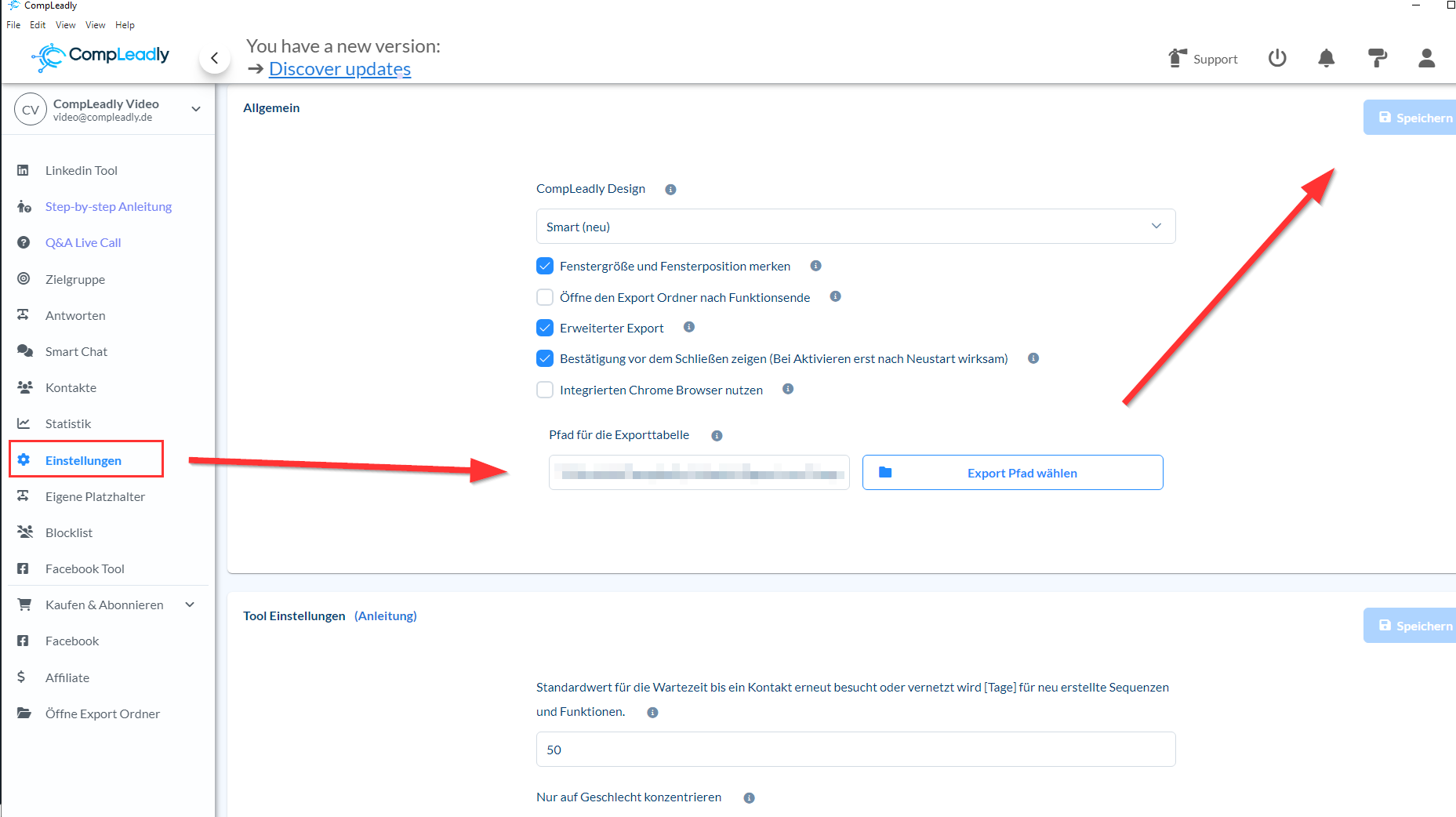Image resolution: width=1456 pixels, height=817 pixels.
Task: Click info icon next to Erweiterter Export
Action: [x=689, y=328]
